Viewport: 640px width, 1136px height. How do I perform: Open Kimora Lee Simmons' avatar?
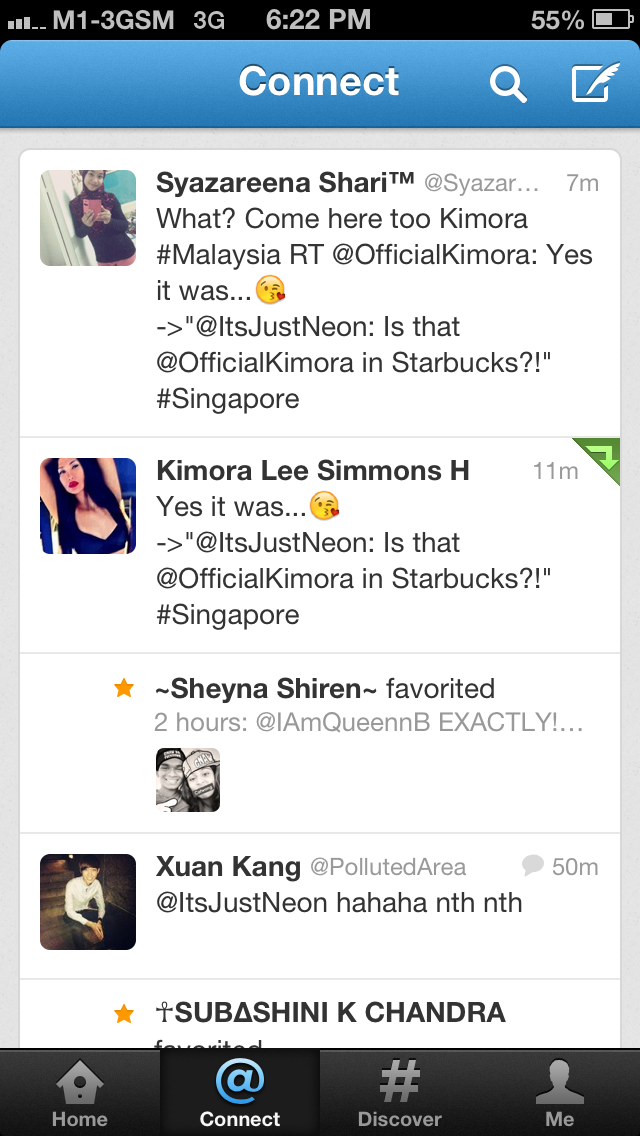[88, 506]
